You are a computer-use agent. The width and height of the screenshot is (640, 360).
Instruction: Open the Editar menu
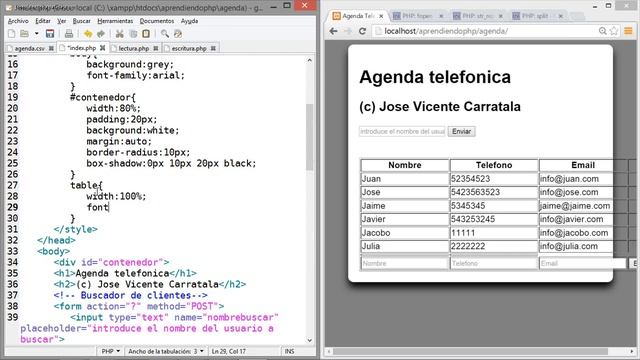pos(43,21)
